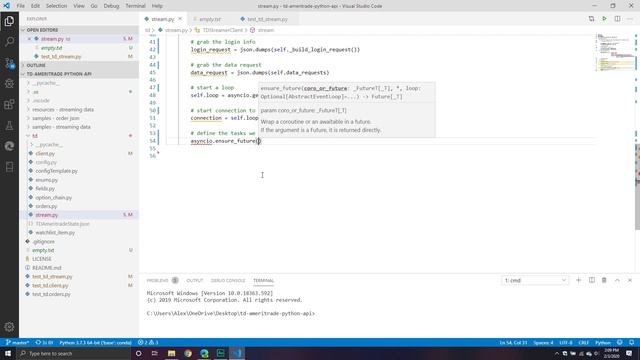Click the Run Python file play icon

tap(604, 19)
